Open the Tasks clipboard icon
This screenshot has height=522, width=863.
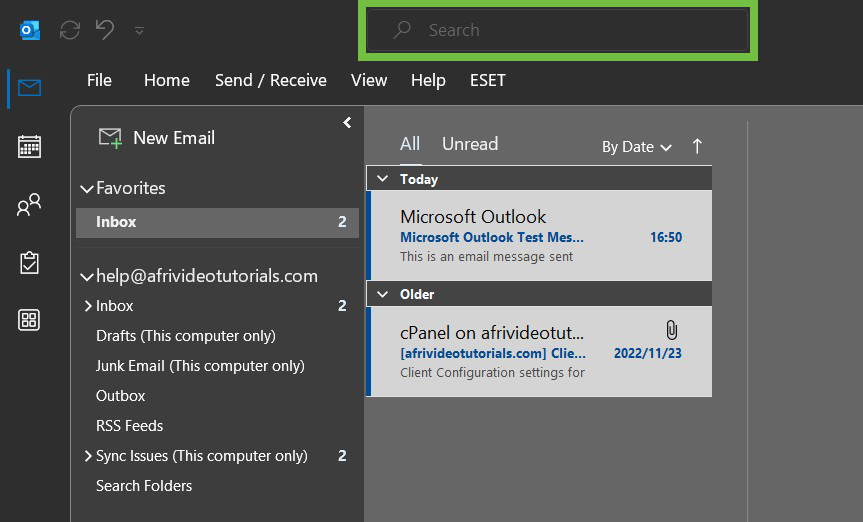(x=29, y=263)
